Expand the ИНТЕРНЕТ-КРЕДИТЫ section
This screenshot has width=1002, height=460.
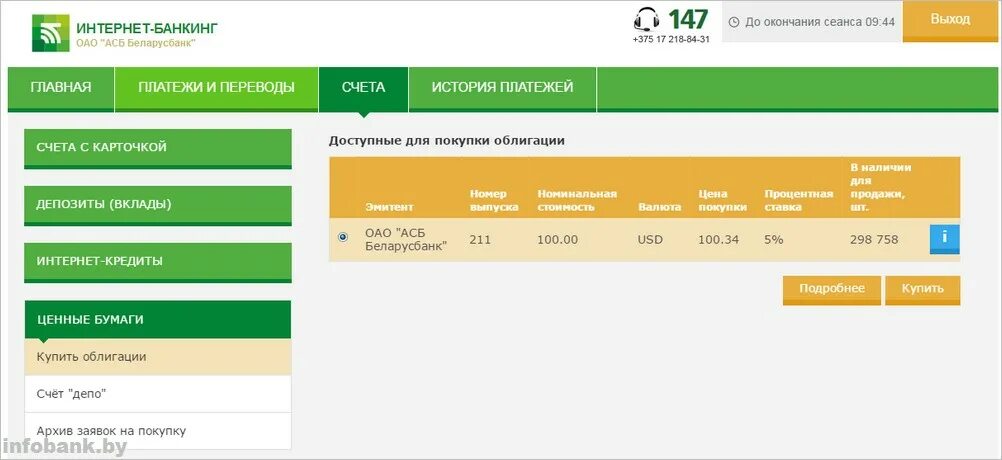point(158,262)
